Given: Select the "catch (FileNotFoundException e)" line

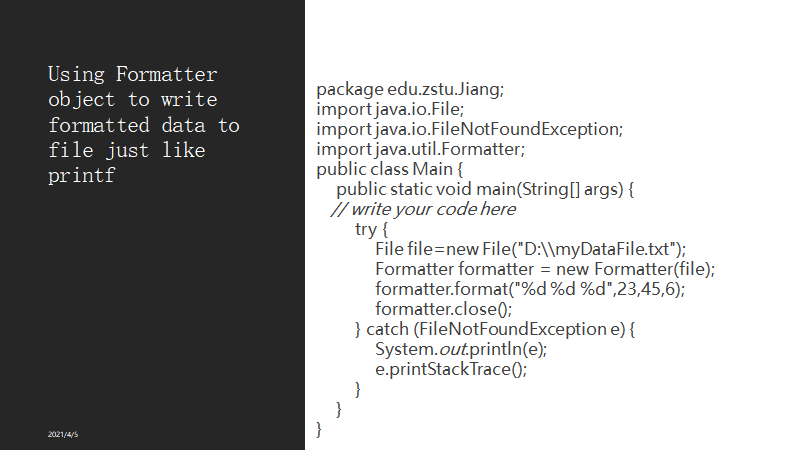Looking at the screenshot, I should [x=495, y=329].
